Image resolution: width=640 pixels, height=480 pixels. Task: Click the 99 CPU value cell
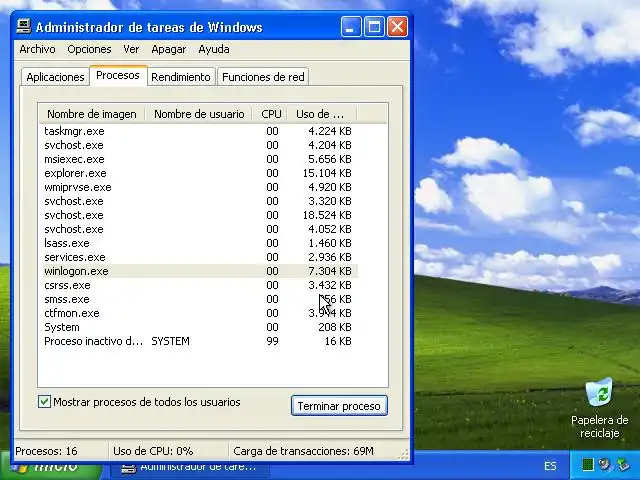coord(272,341)
